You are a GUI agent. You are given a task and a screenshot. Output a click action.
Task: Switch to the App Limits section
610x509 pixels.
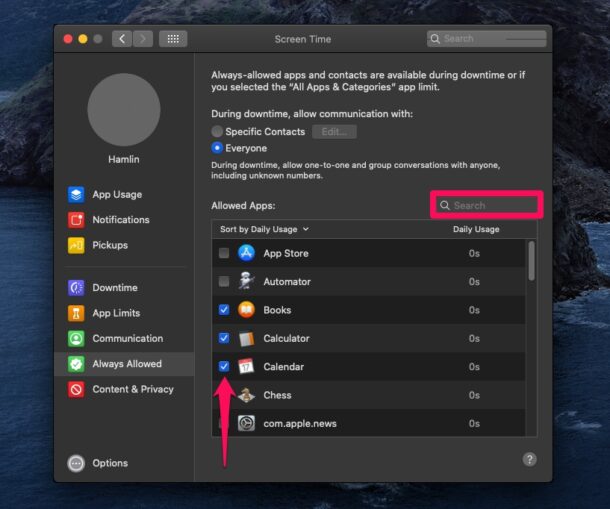tap(116, 313)
